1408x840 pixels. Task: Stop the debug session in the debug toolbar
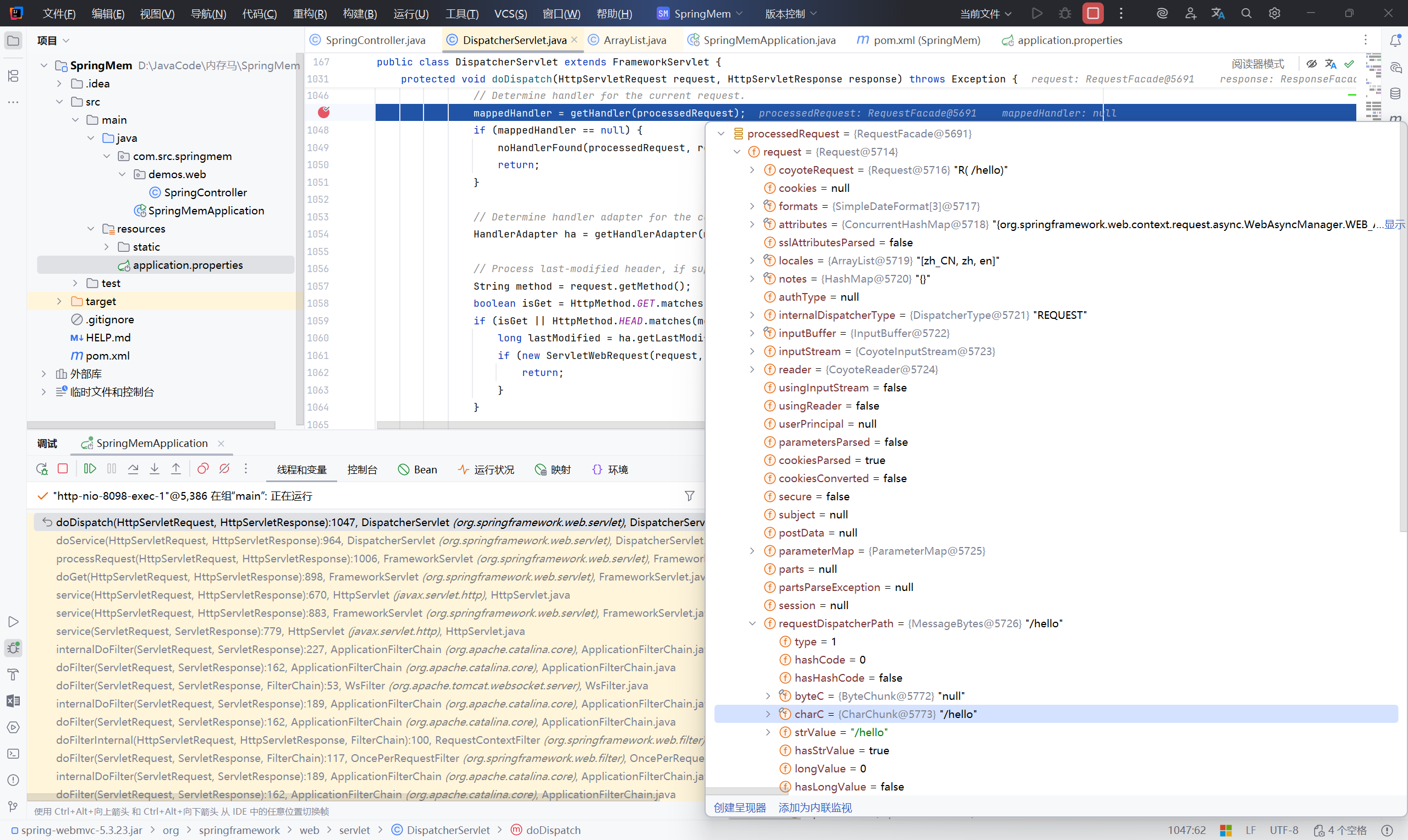(x=63, y=469)
